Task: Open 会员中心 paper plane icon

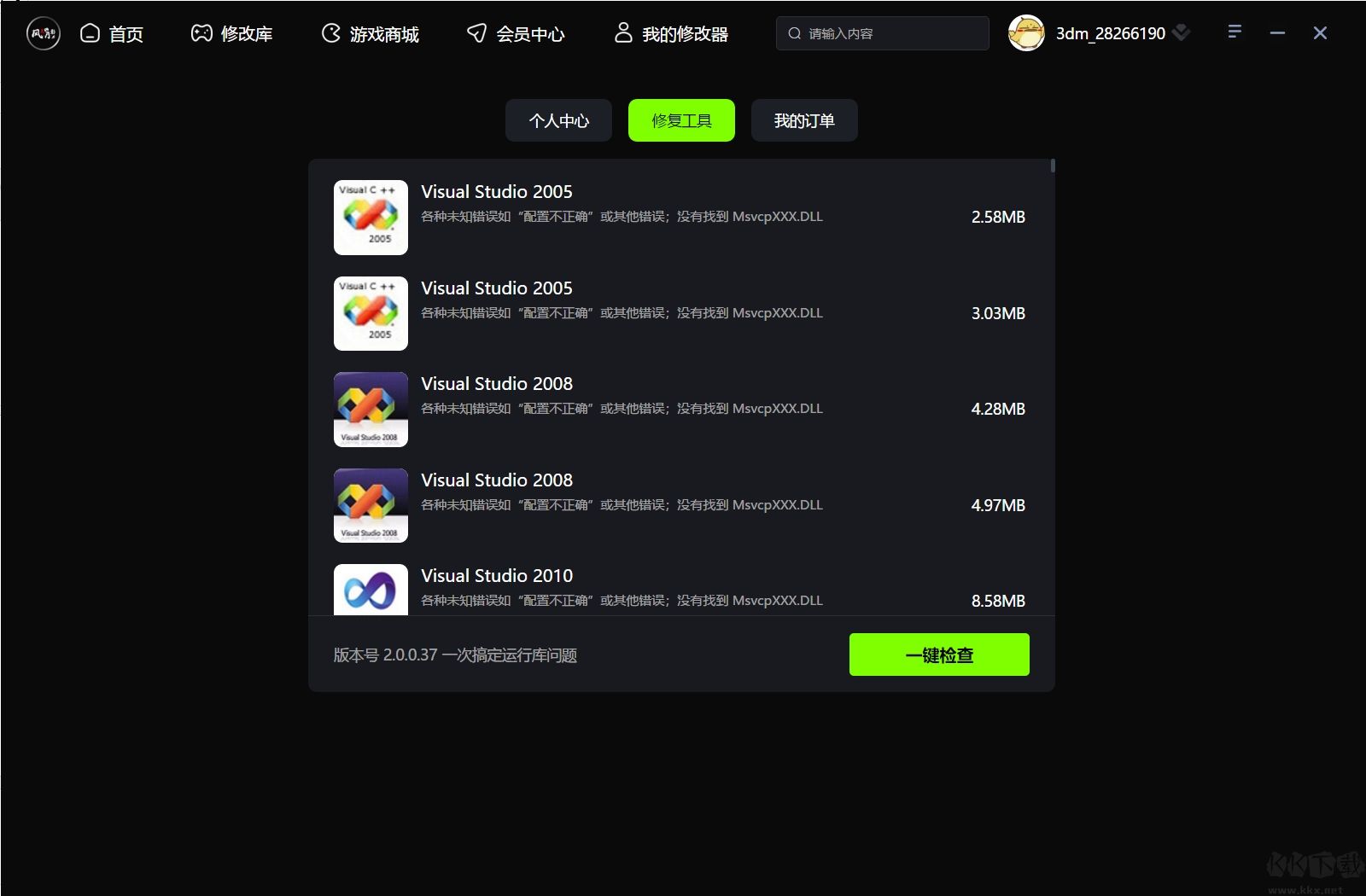Action: (x=476, y=33)
